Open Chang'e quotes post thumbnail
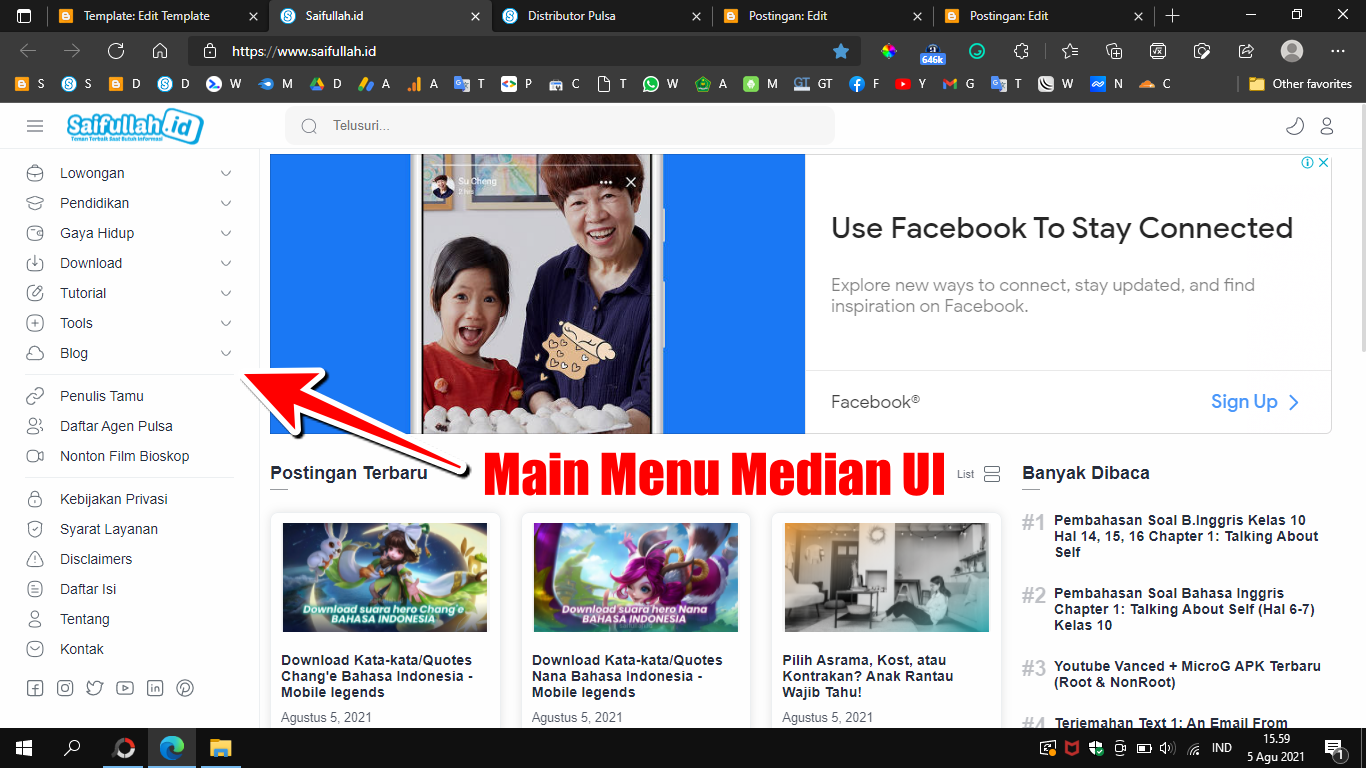 click(x=385, y=577)
